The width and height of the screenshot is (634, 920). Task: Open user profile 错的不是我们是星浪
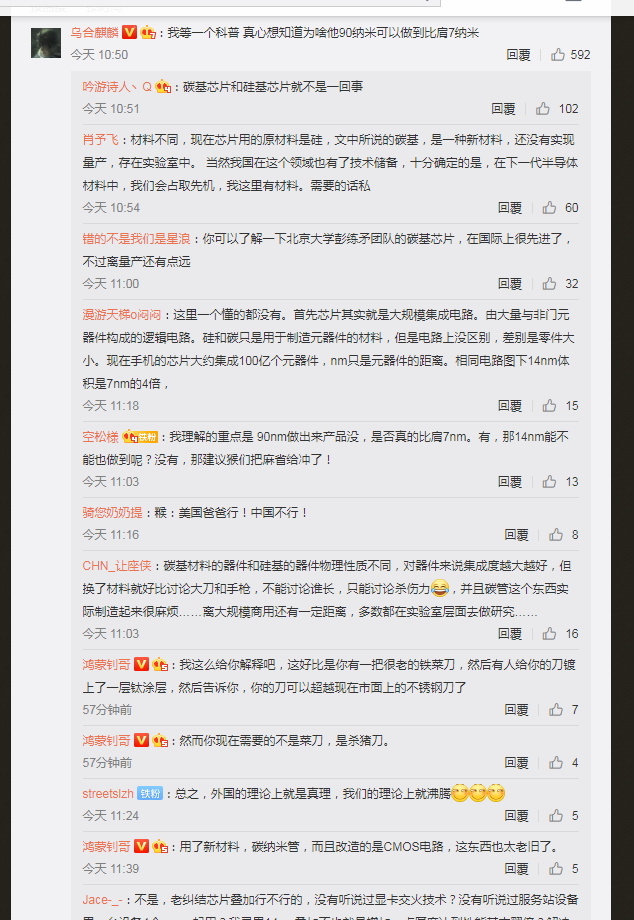[136, 239]
